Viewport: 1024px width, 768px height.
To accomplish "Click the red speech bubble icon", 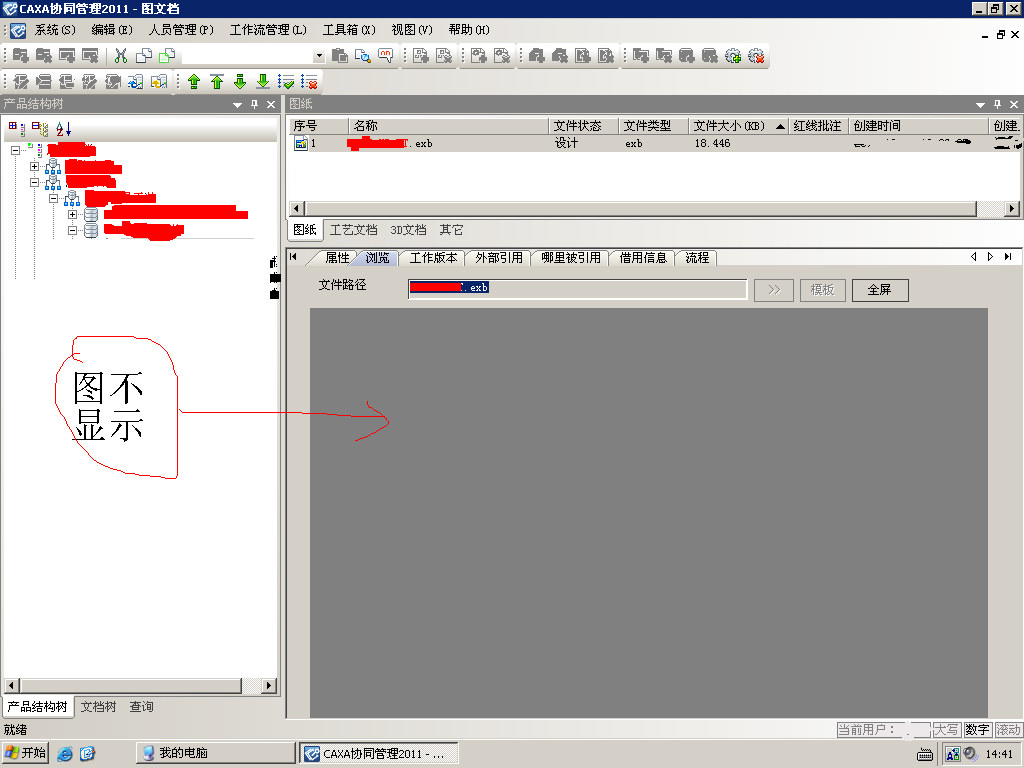I will [386, 56].
